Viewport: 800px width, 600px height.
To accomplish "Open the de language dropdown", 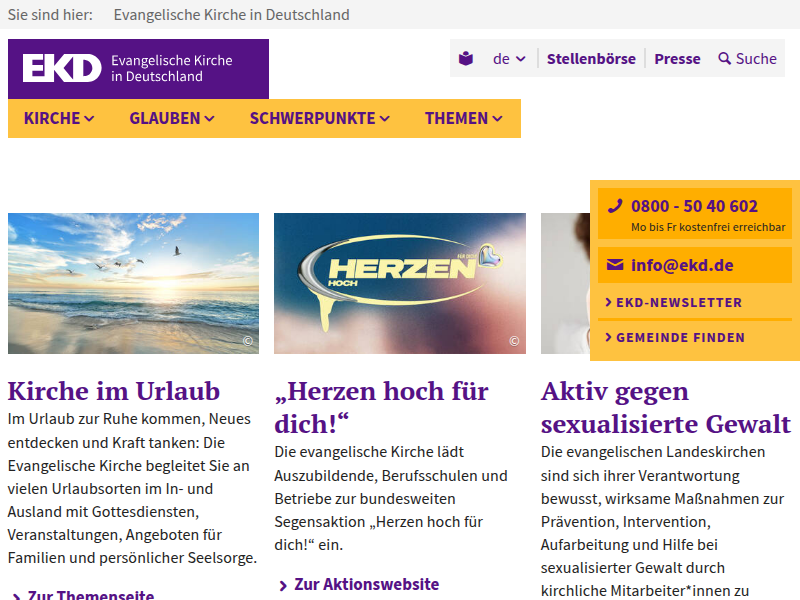I will click(x=509, y=59).
